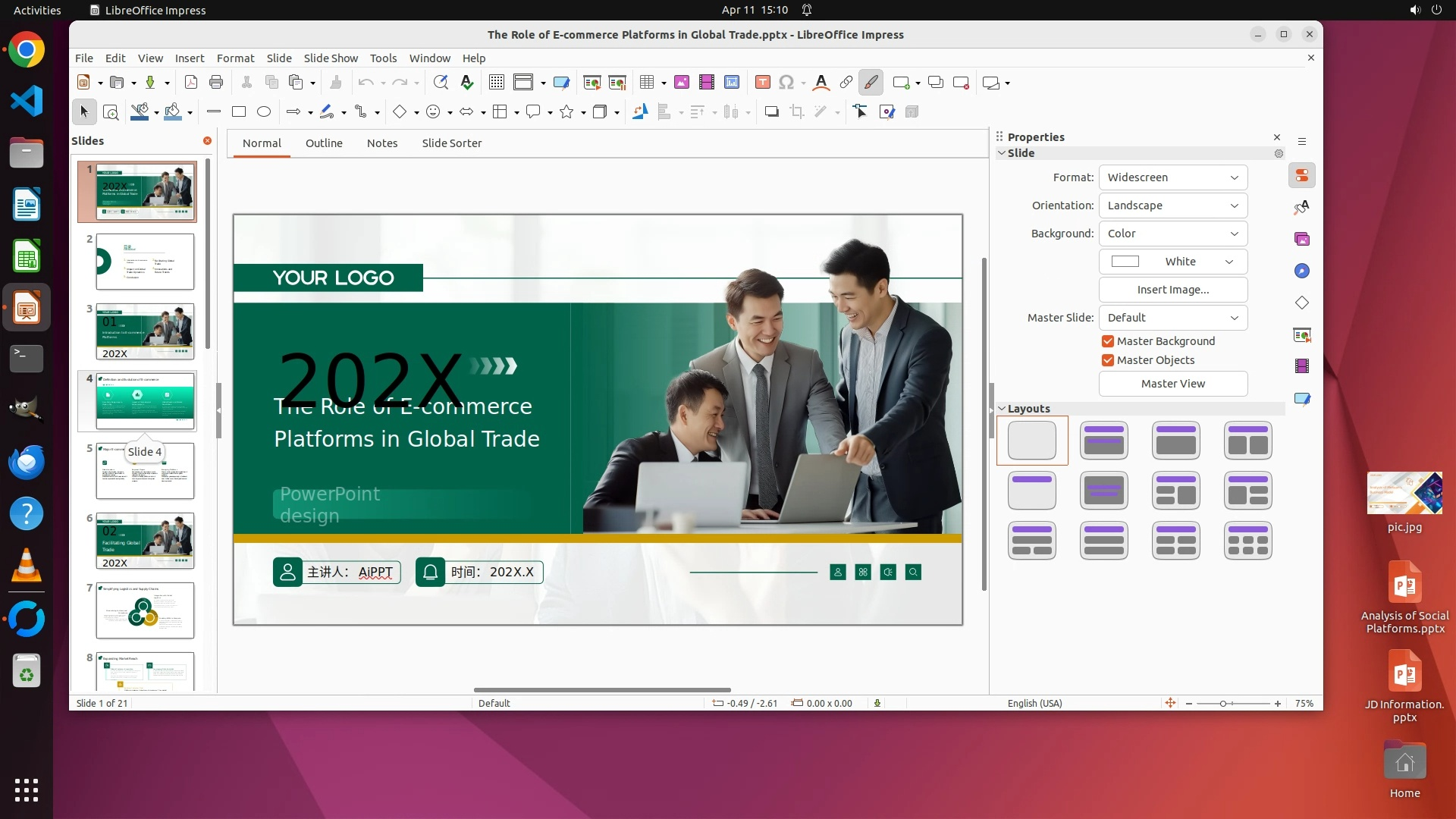
Task: Select the Rectangle drawing tool
Action: (239, 112)
